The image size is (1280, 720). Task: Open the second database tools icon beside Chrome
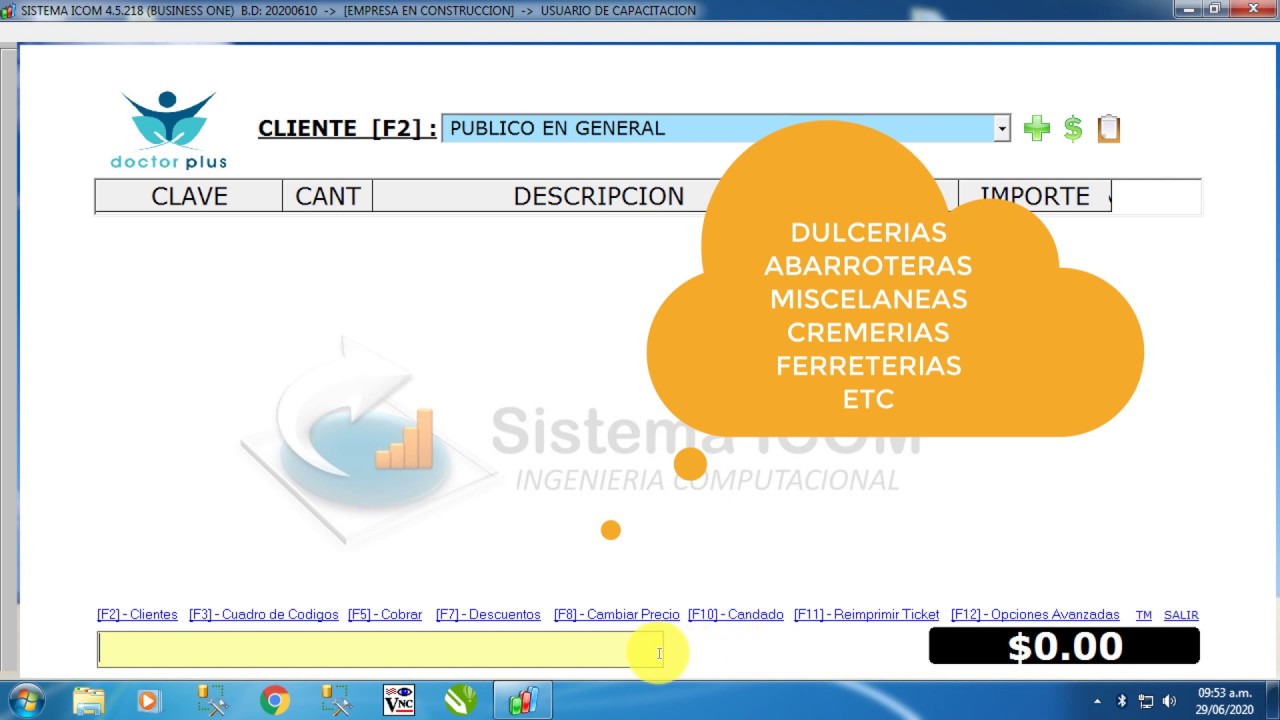click(336, 700)
